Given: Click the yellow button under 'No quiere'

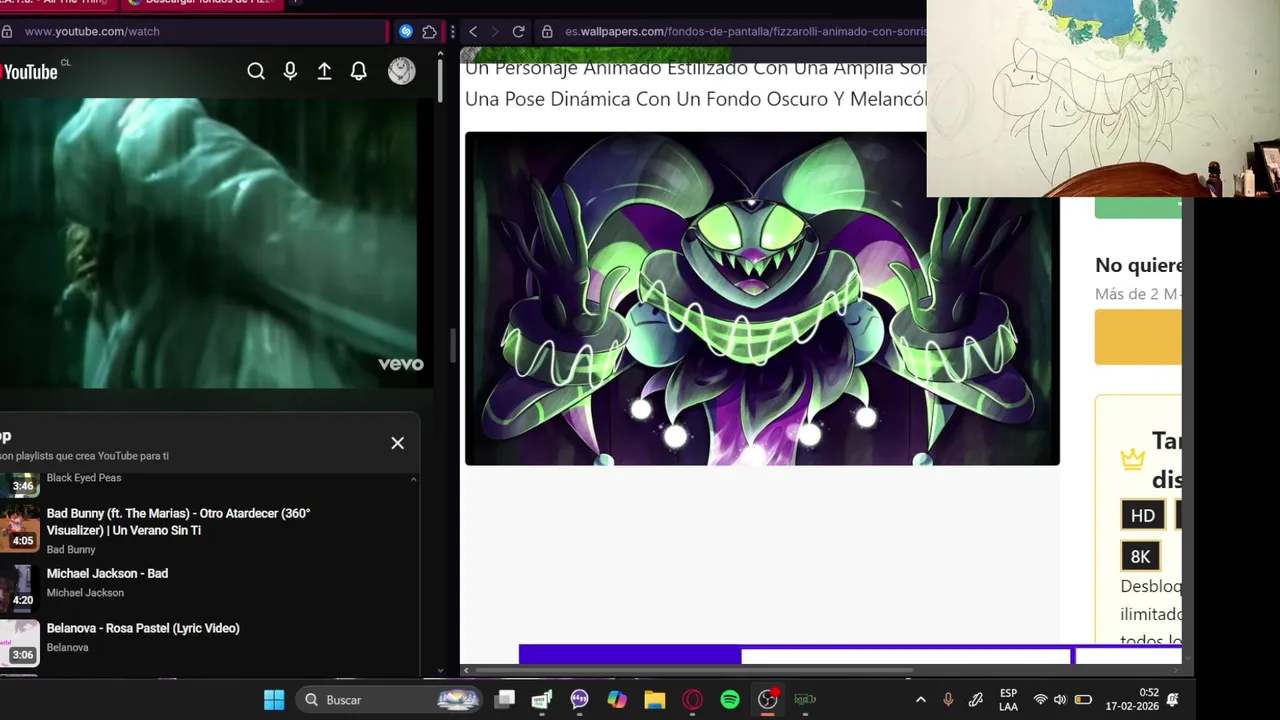Looking at the screenshot, I should [x=1138, y=337].
